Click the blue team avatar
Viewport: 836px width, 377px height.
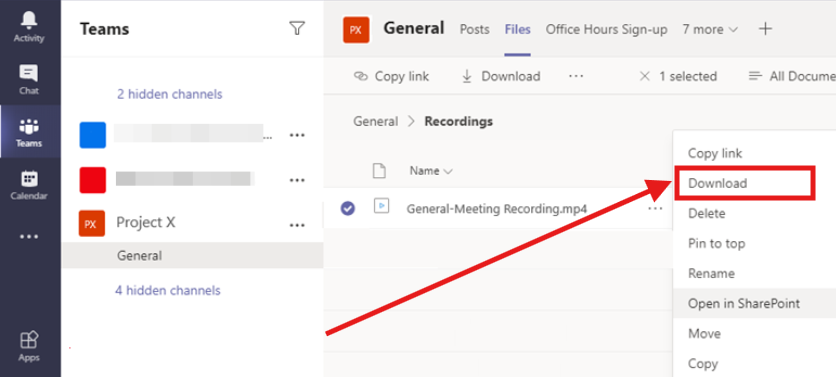pos(93,135)
